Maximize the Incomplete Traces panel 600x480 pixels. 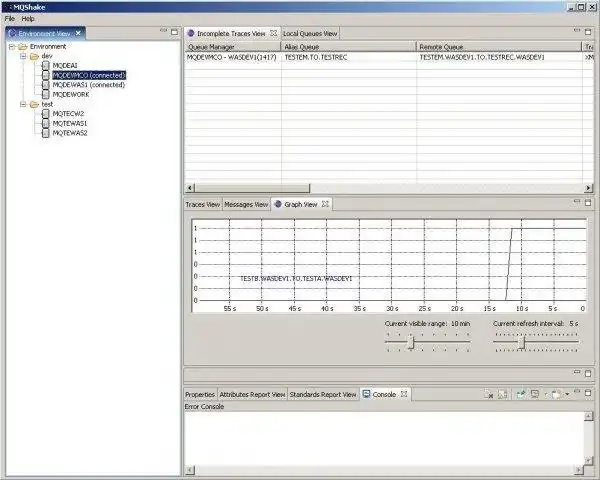[x=588, y=32]
